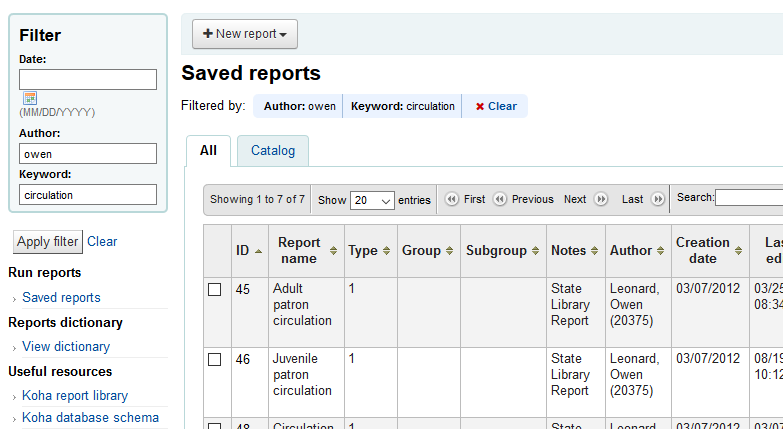Clear the active filters with red X
Viewport: 783px width, 429px height.
496,106
